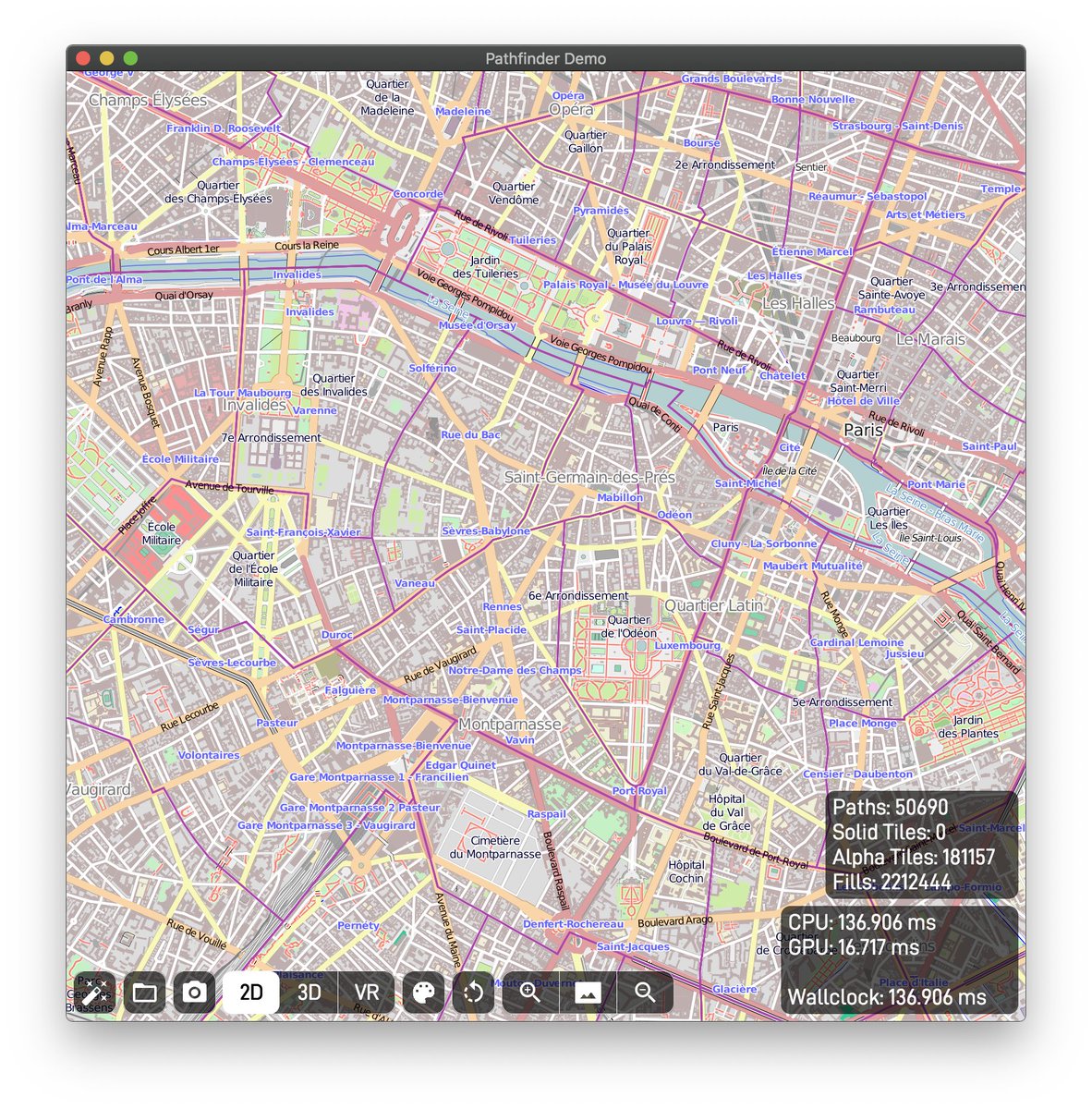Click the 'Champs-Elysées - Clemenceau' label
The width and height of the screenshot is (1092, 1109).
pos(293,162)
